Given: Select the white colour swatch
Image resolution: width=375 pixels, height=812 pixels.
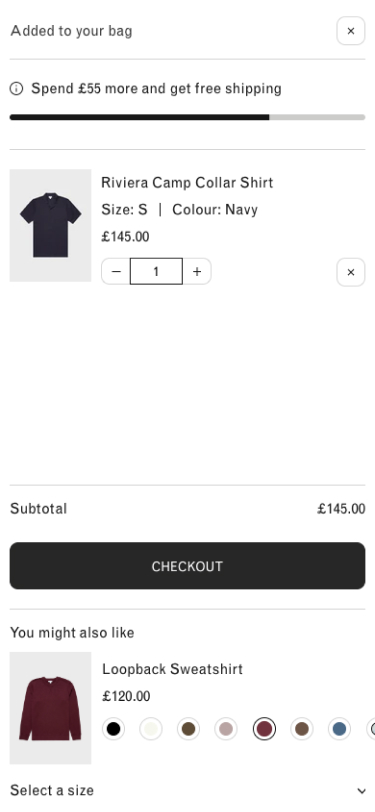Looking at the screenshot, I should coord(151,729).
